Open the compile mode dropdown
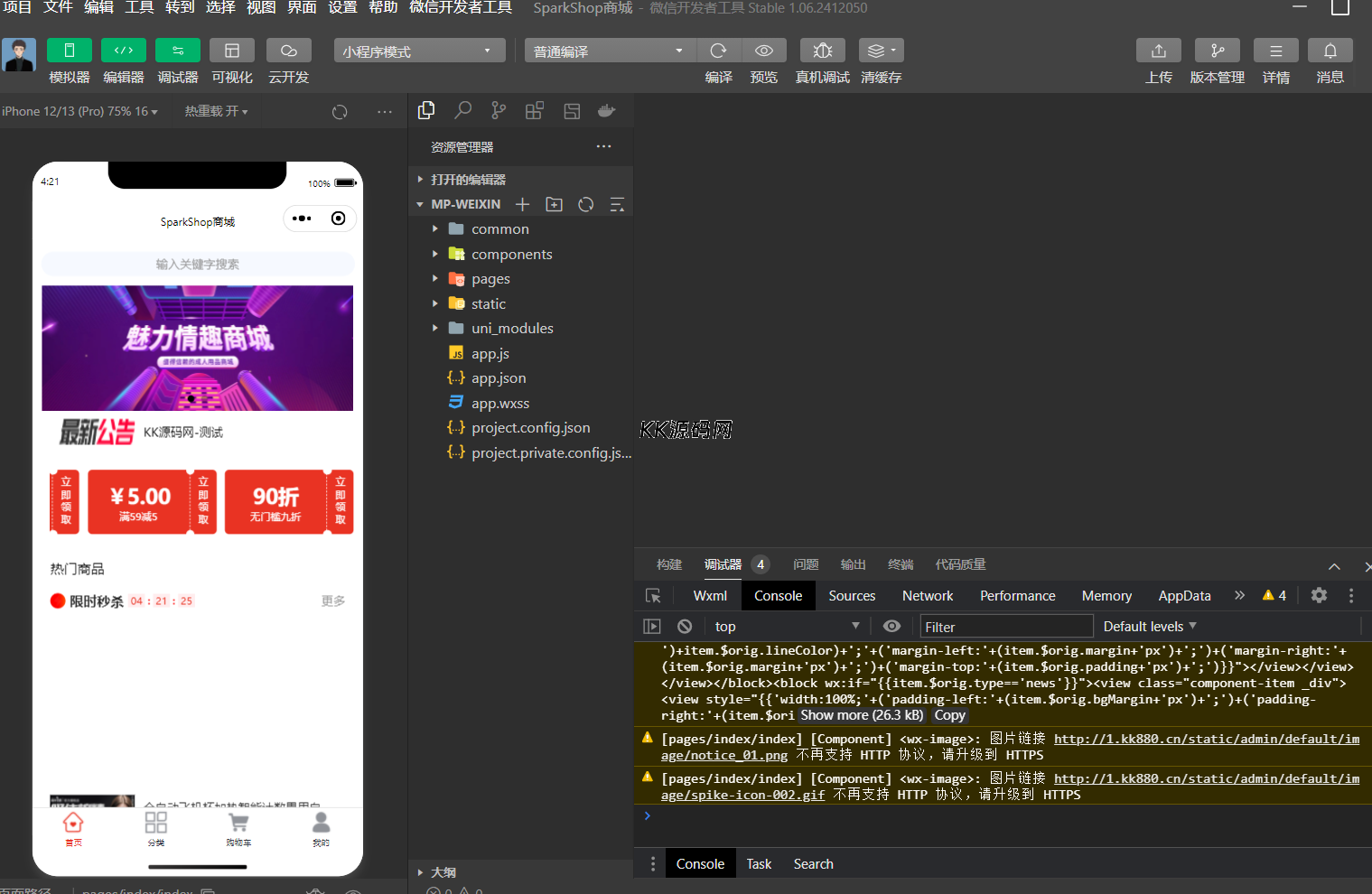The image size is (1372, 894). point(604,51)
